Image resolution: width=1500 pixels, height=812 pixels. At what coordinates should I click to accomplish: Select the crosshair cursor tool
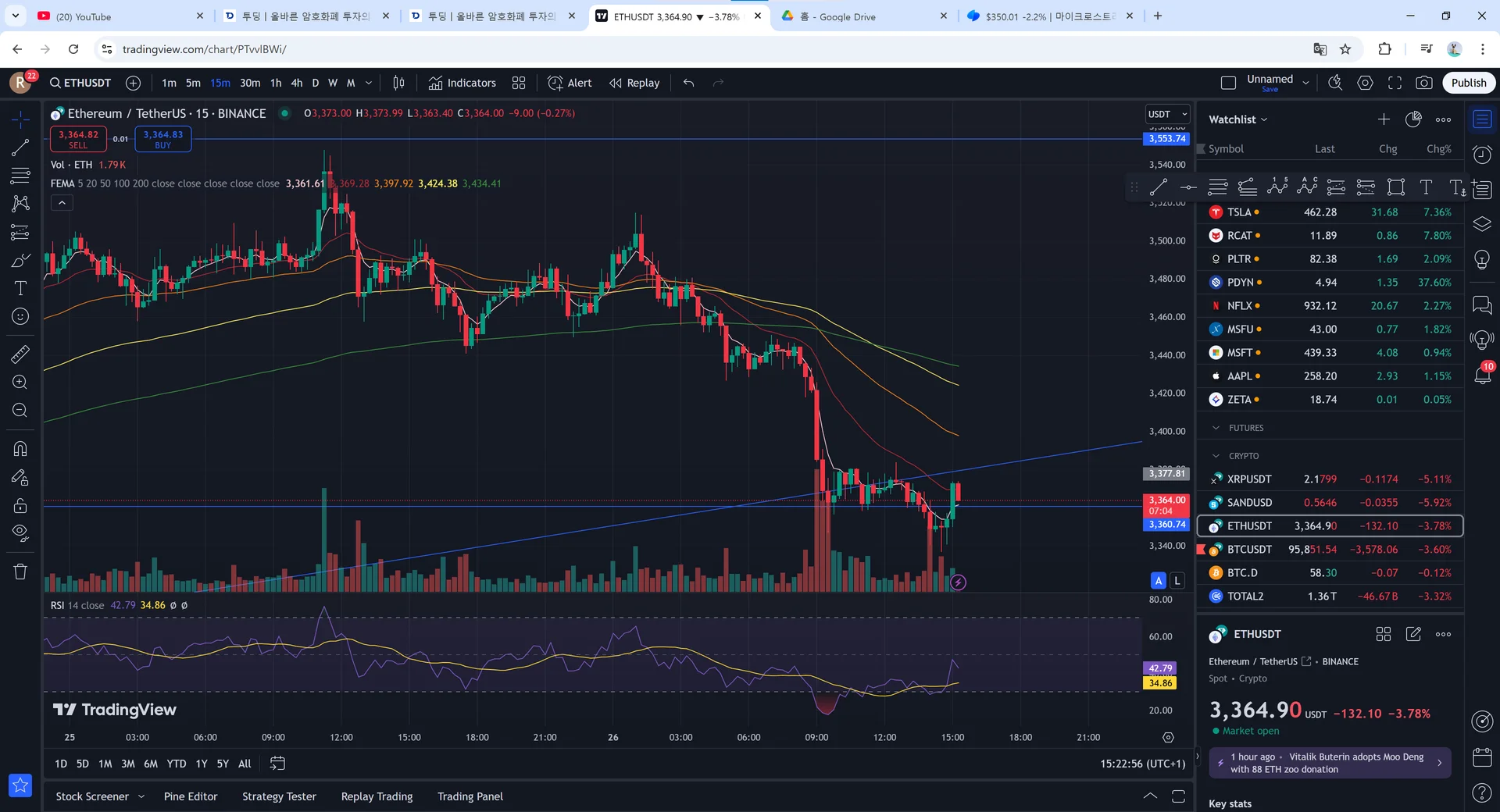click(20, 119)
